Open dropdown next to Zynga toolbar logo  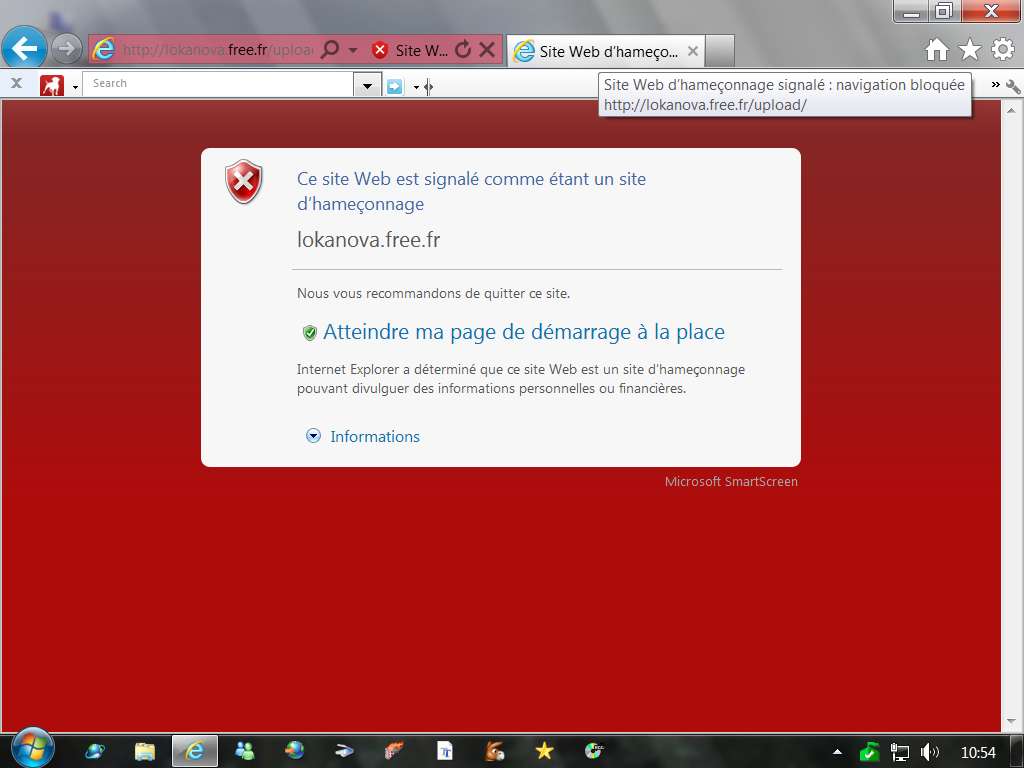(75, 88)
